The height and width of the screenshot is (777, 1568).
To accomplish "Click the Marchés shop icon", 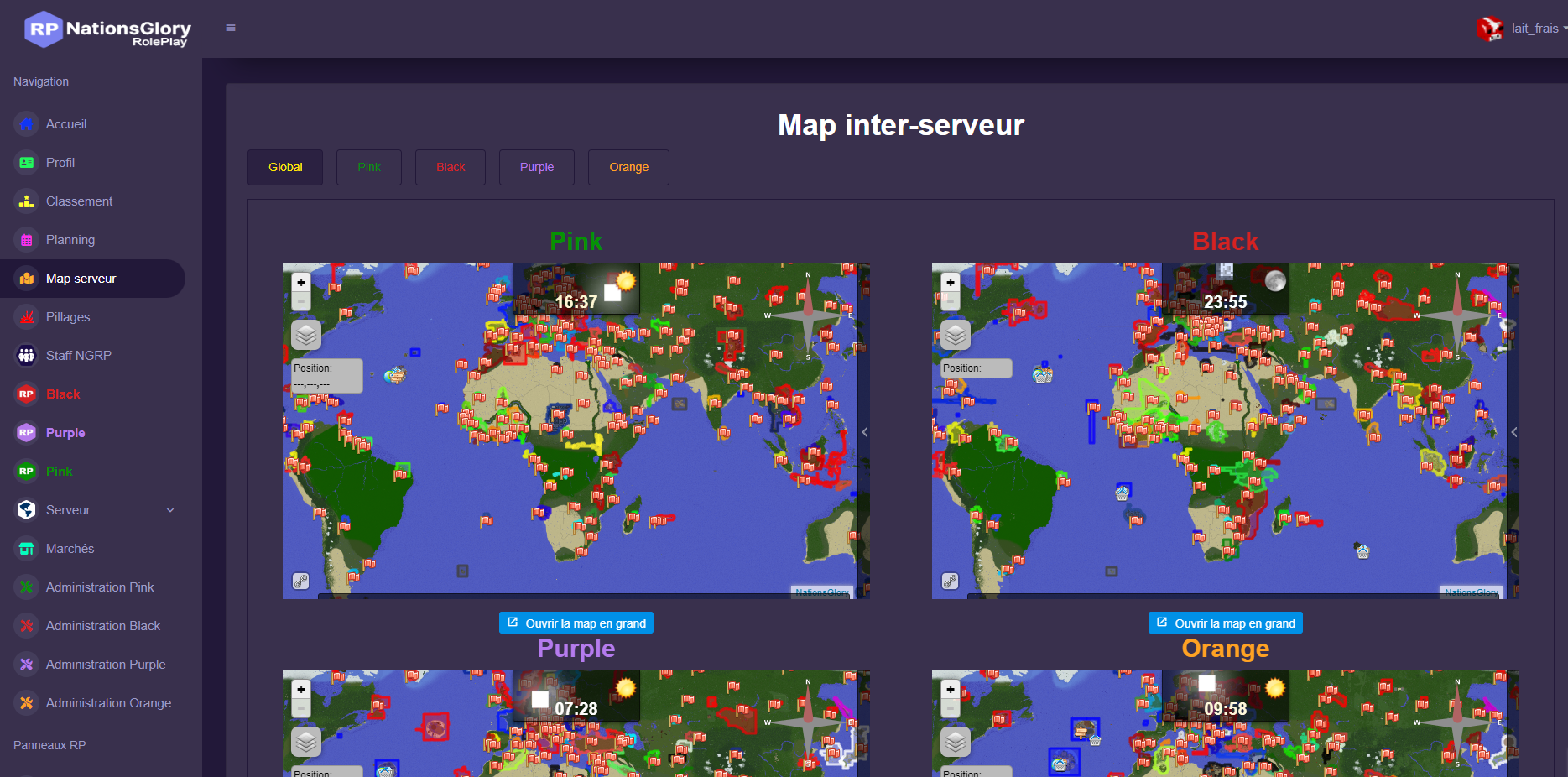I will (27, 549).
